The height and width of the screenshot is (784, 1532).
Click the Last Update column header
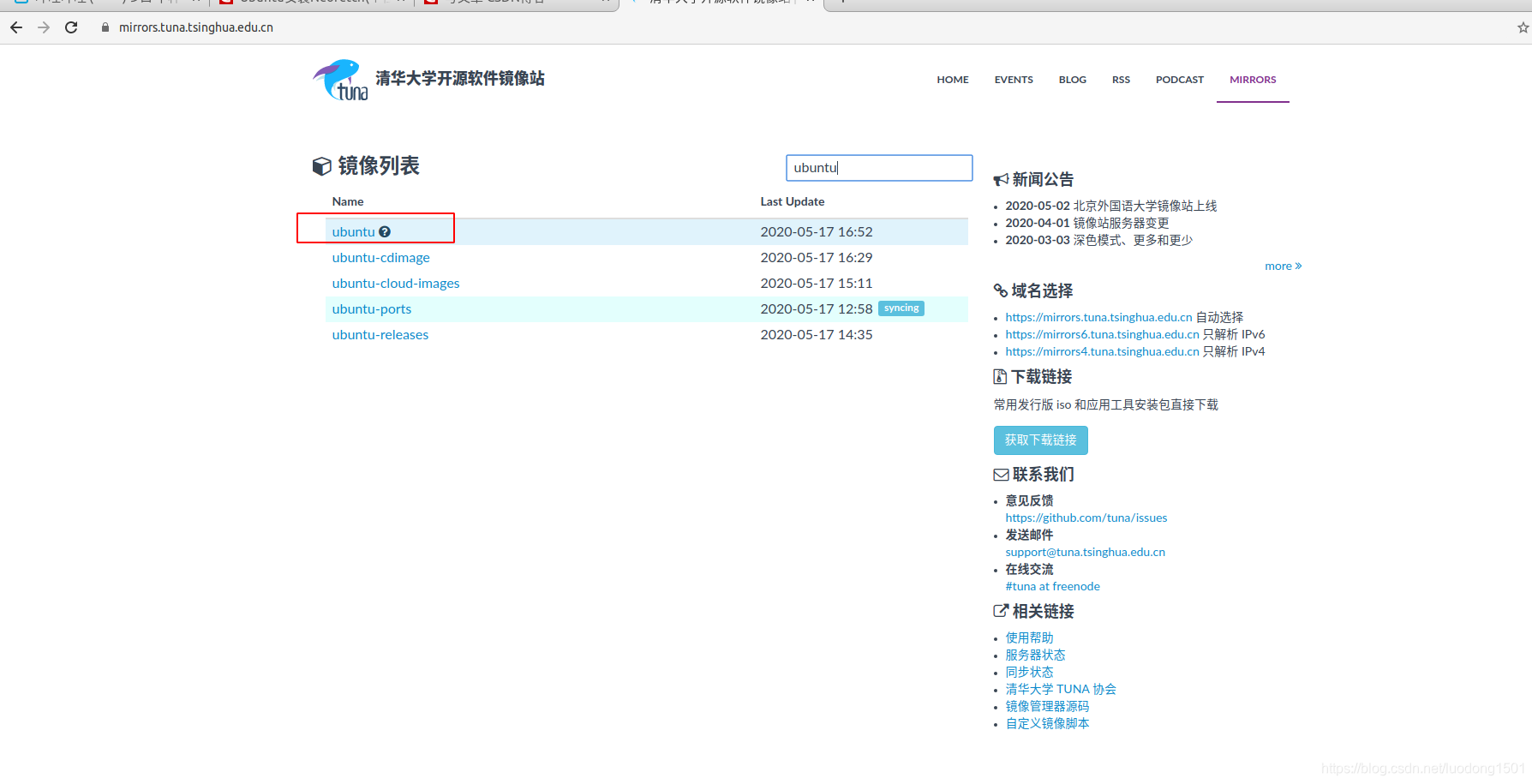point(792,201)
